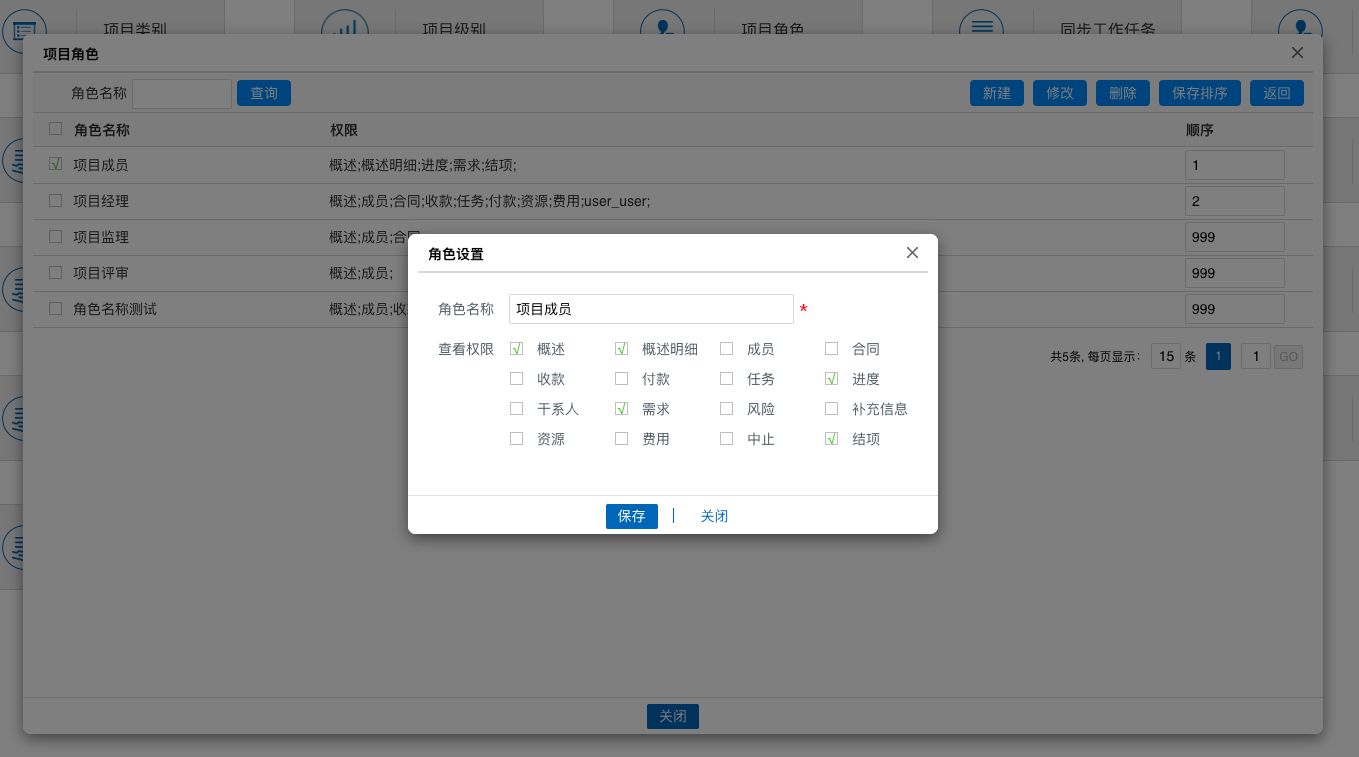The width and height of the screenshot is (1359, 757).
Task: Click the 删除 button
Action: tap(1122, 93)
